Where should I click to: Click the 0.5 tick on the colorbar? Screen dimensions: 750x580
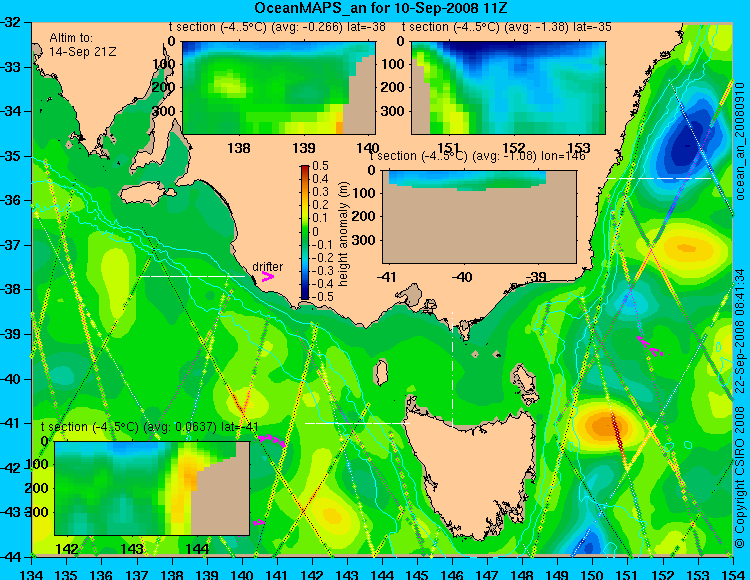click(320, 166)
